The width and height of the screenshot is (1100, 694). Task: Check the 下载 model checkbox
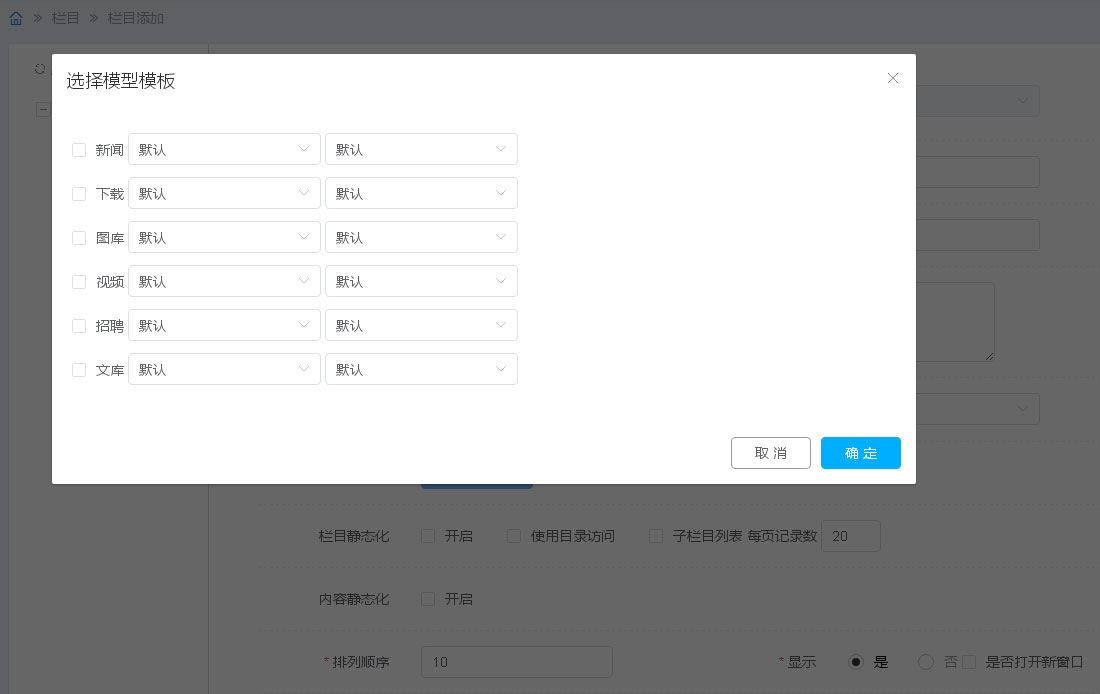(x=79, y=194)
